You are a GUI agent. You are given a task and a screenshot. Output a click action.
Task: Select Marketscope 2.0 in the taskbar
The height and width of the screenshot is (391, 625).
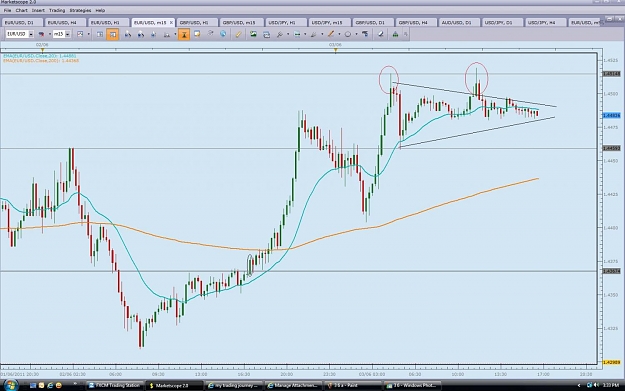174,385
